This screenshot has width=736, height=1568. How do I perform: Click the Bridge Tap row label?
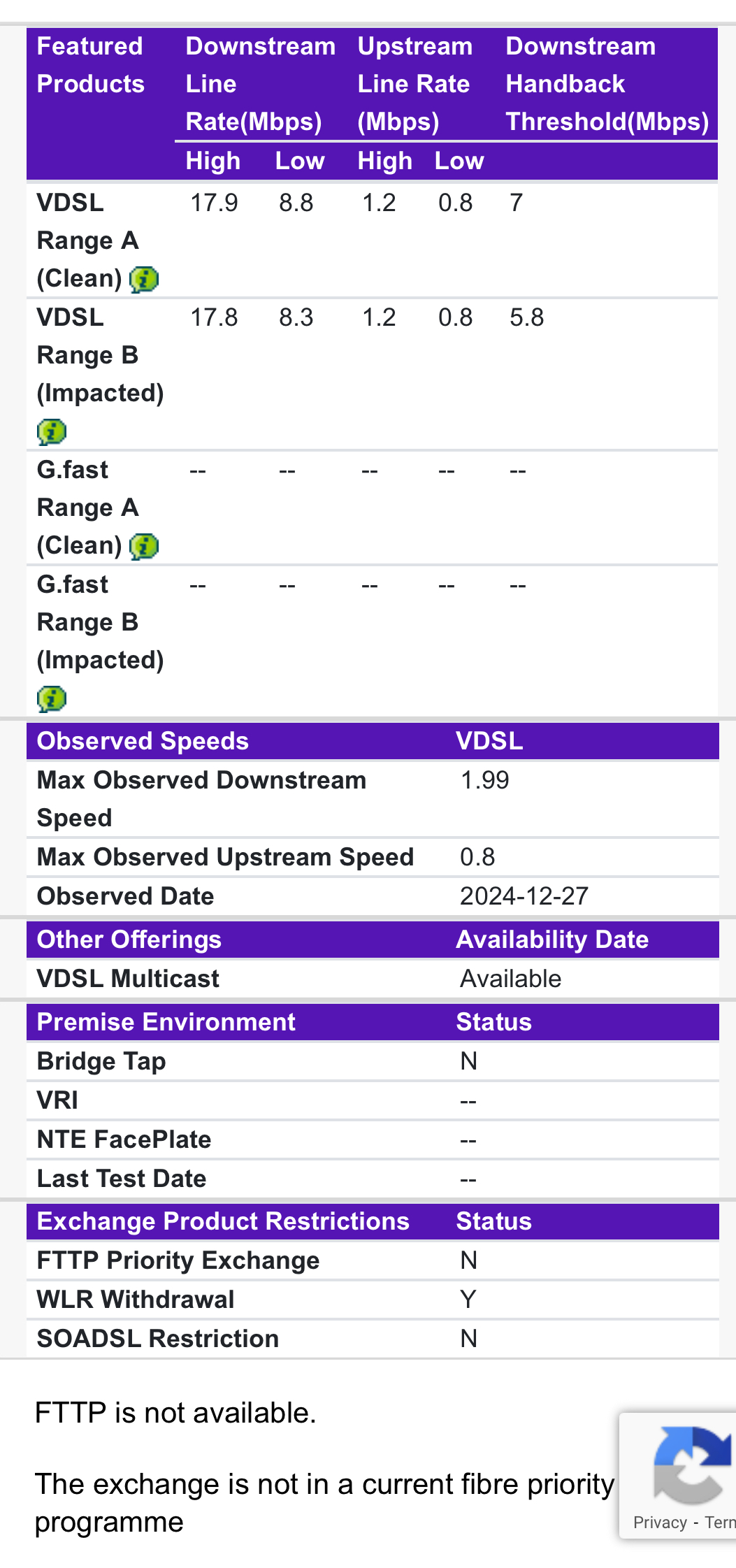pos(101,1061)
